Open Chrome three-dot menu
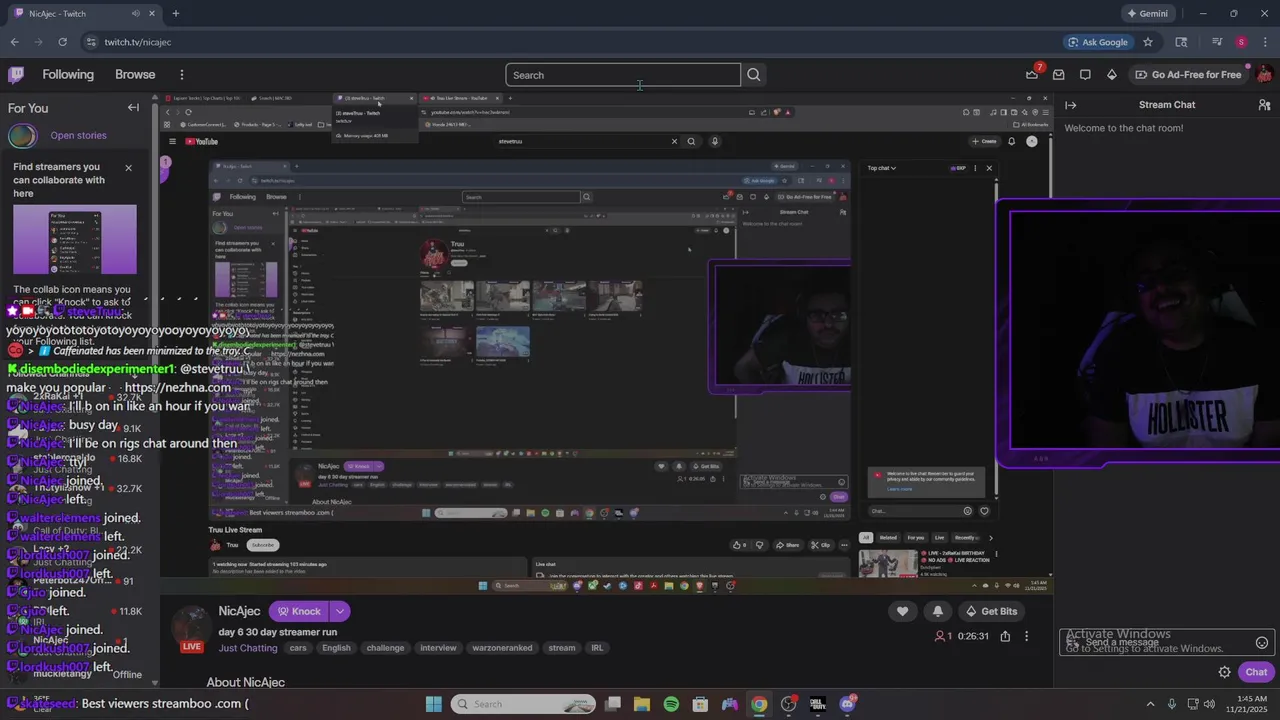This screenshot has height=720, width=1280. click(1266, 42)
